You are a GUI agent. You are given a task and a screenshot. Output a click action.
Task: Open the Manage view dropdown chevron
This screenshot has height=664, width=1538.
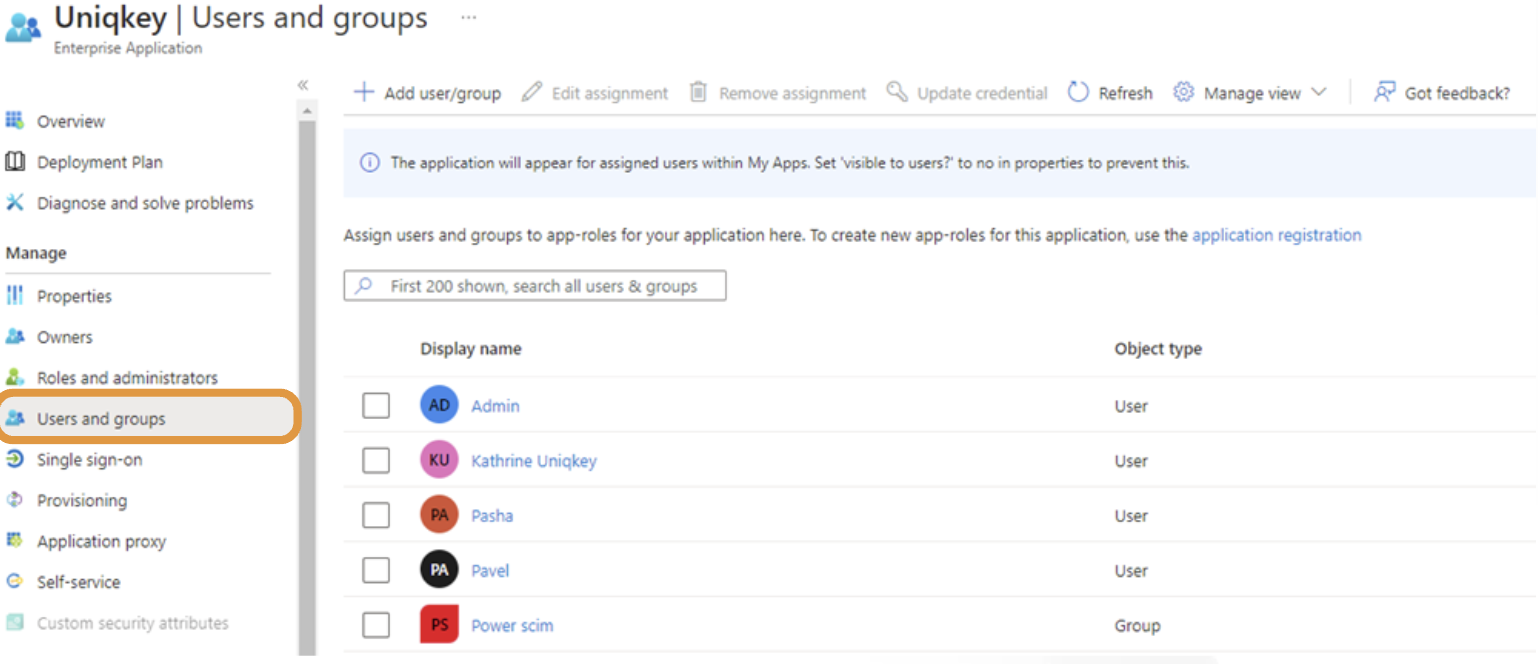1318,92
